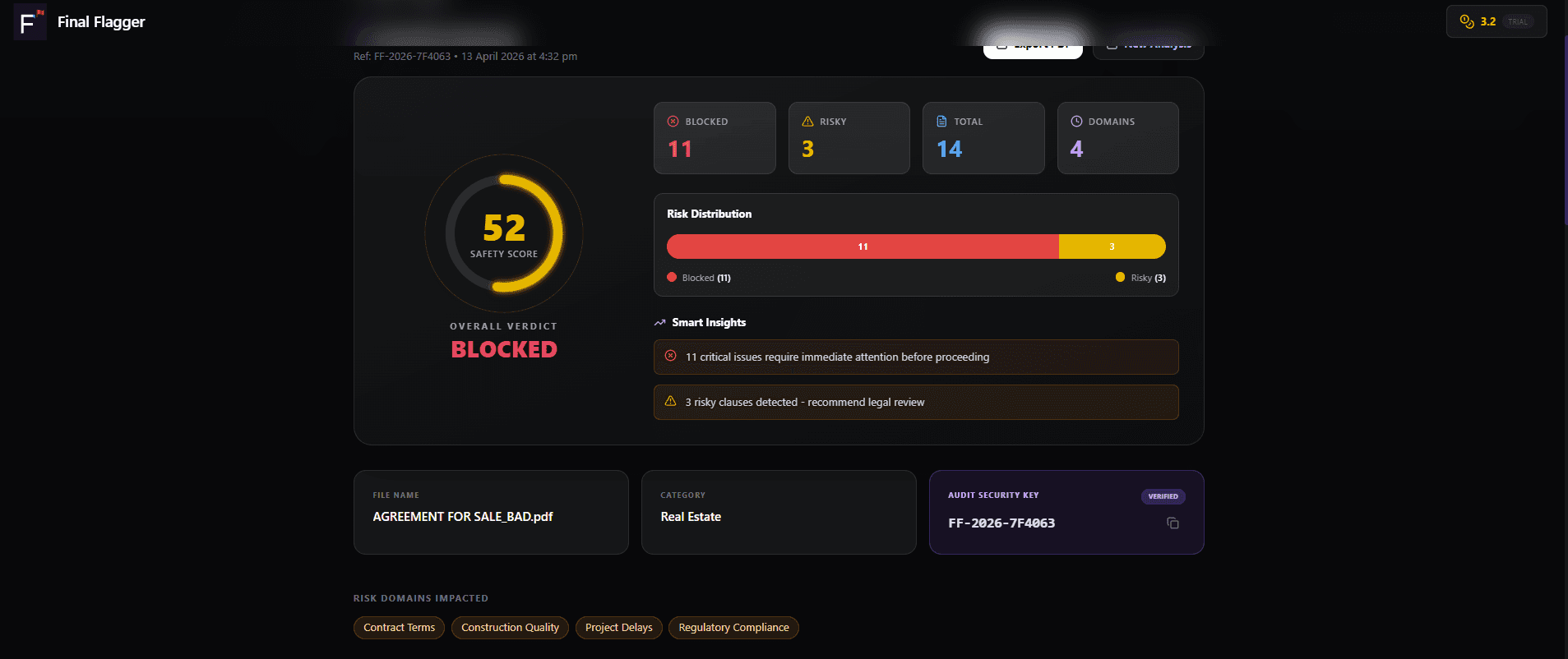This screenshot has width=1568, height=659.
Task: Click the Real Estate category value
Action: click(691, 517)
